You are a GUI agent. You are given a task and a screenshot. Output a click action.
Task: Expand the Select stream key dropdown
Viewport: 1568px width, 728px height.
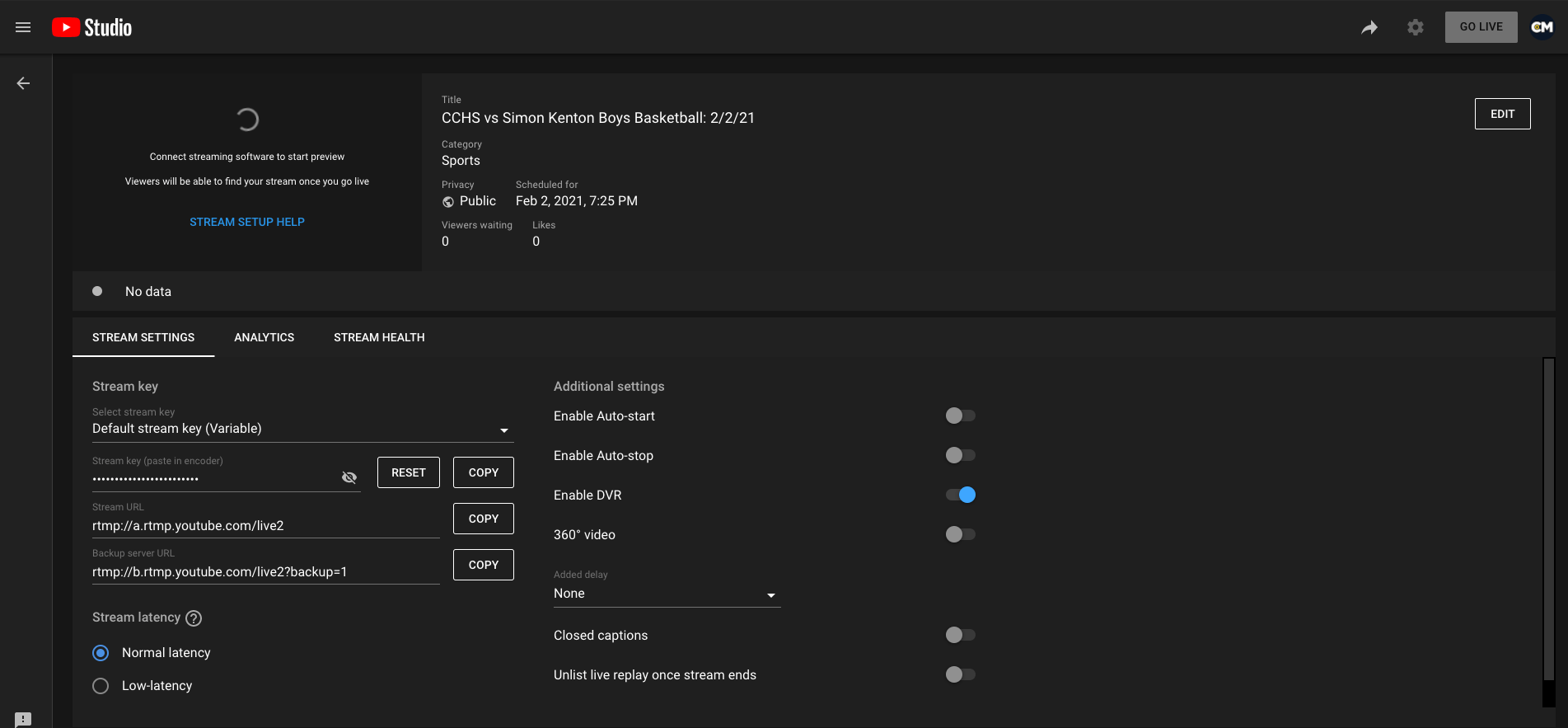[302, 429]
